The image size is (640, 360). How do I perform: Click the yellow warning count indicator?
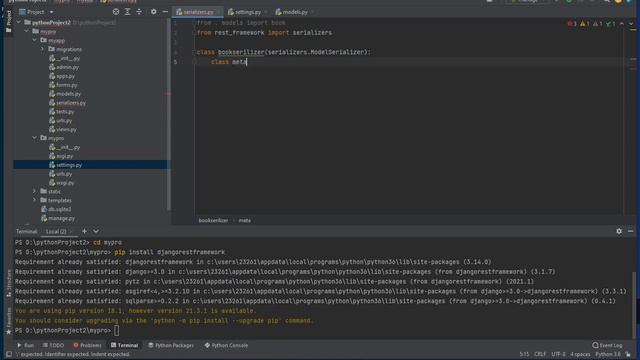pyautogui.click(x=584, y=24)
